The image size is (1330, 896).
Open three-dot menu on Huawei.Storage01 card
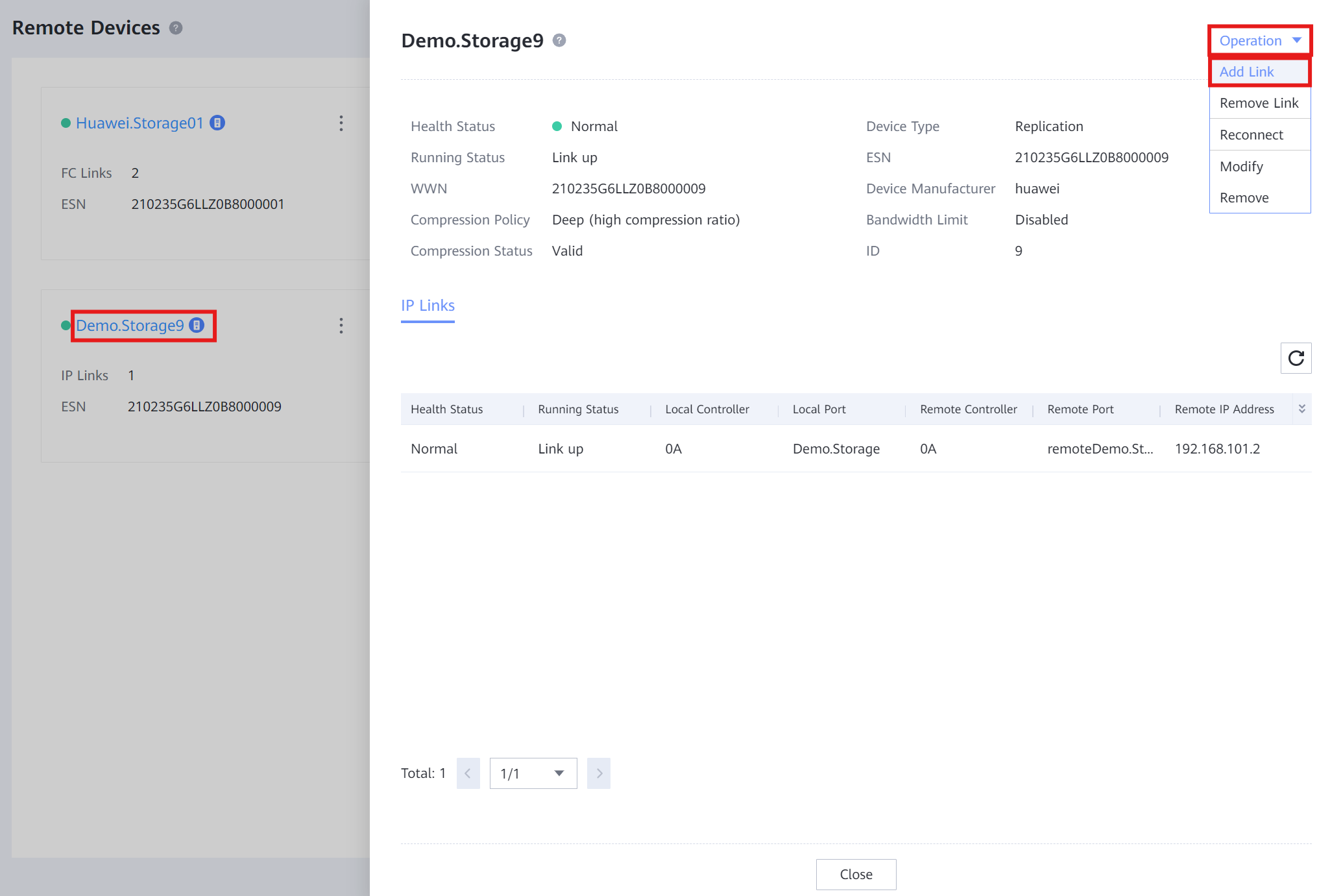tap(341, 123)
